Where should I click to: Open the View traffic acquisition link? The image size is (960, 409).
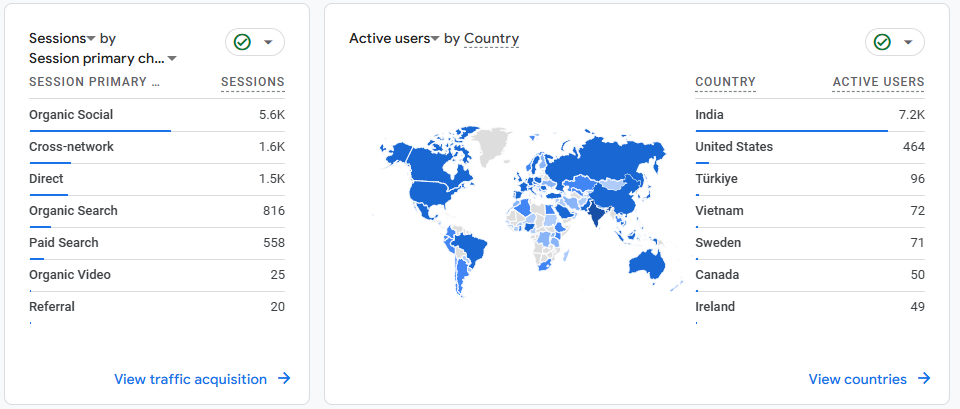[x=190, y=379]
